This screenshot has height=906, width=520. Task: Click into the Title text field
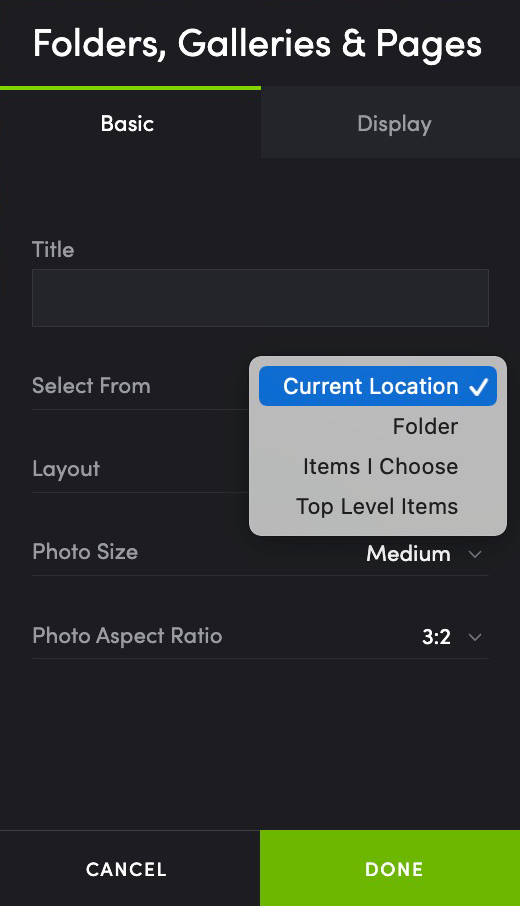pyautogui.click(x=260, y=298)
